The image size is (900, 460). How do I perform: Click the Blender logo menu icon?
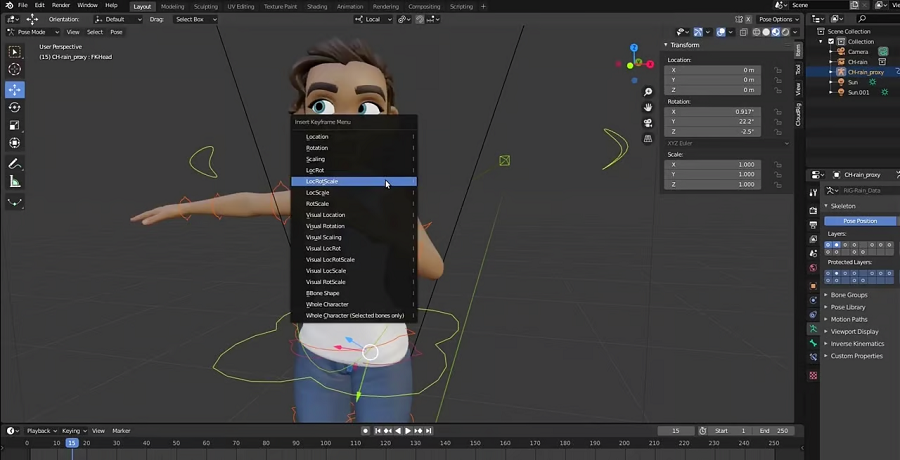pos(9,6)
